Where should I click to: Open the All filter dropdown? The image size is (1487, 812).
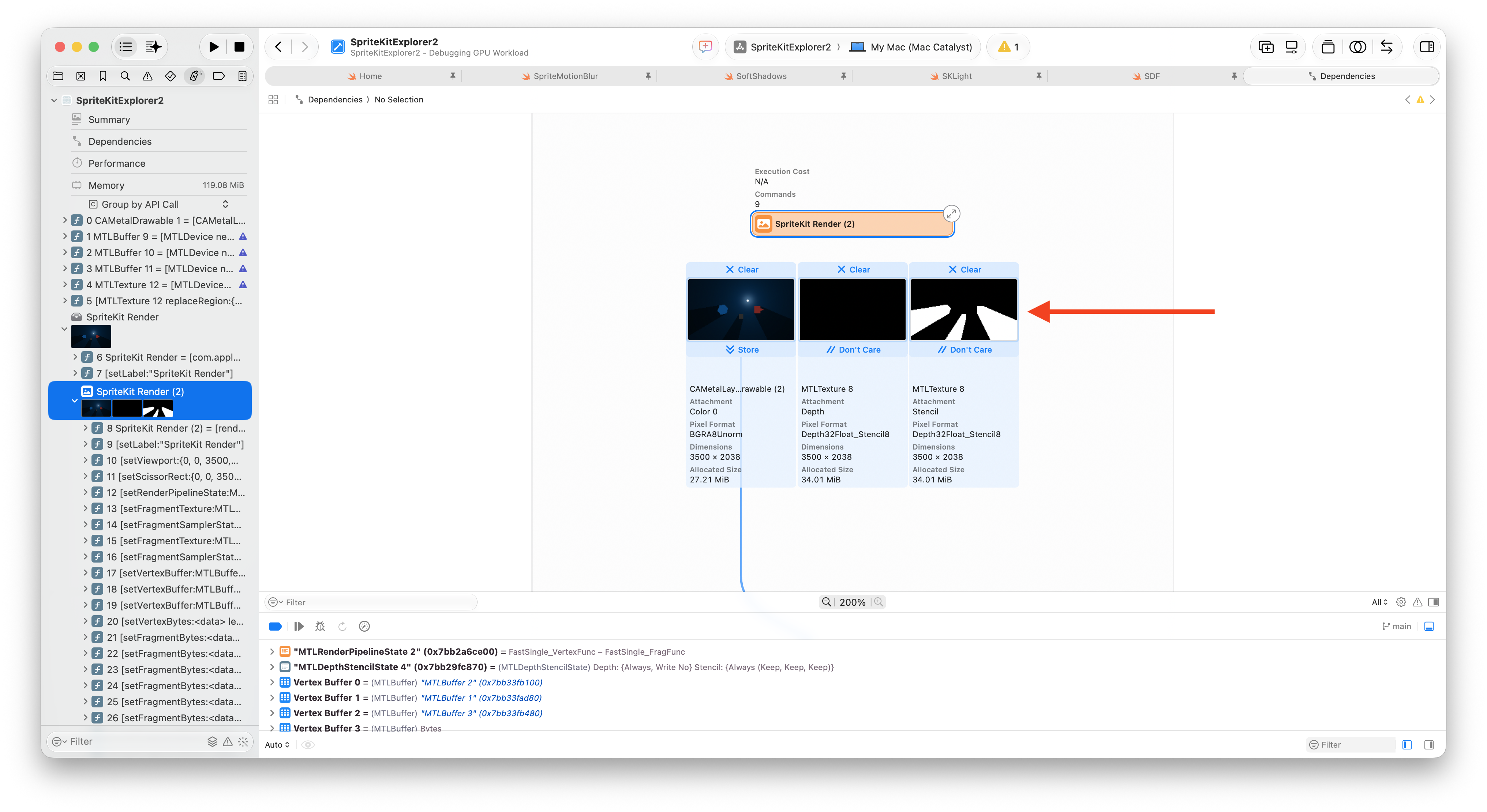pos(1380,602)
